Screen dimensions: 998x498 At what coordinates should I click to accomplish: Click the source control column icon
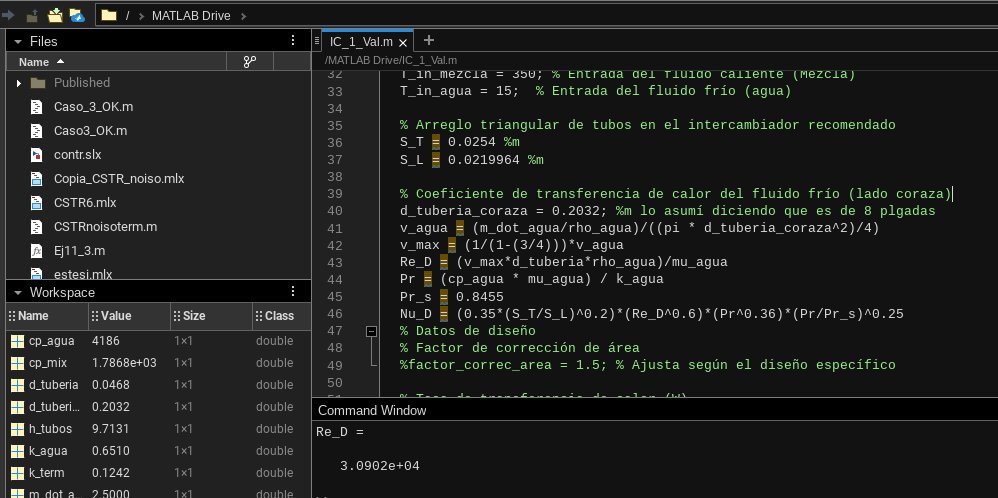[x=250, y=62]
